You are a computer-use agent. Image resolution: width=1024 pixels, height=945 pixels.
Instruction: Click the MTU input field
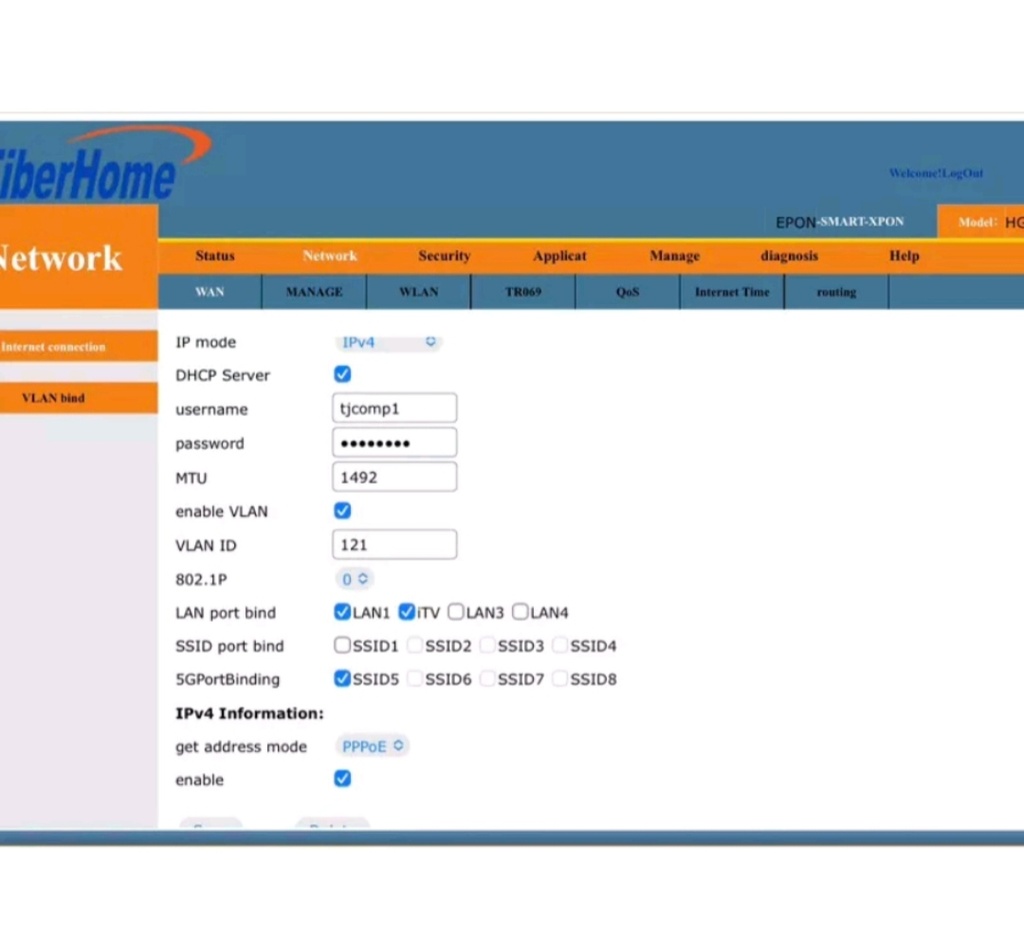click(x=394, y=477)
